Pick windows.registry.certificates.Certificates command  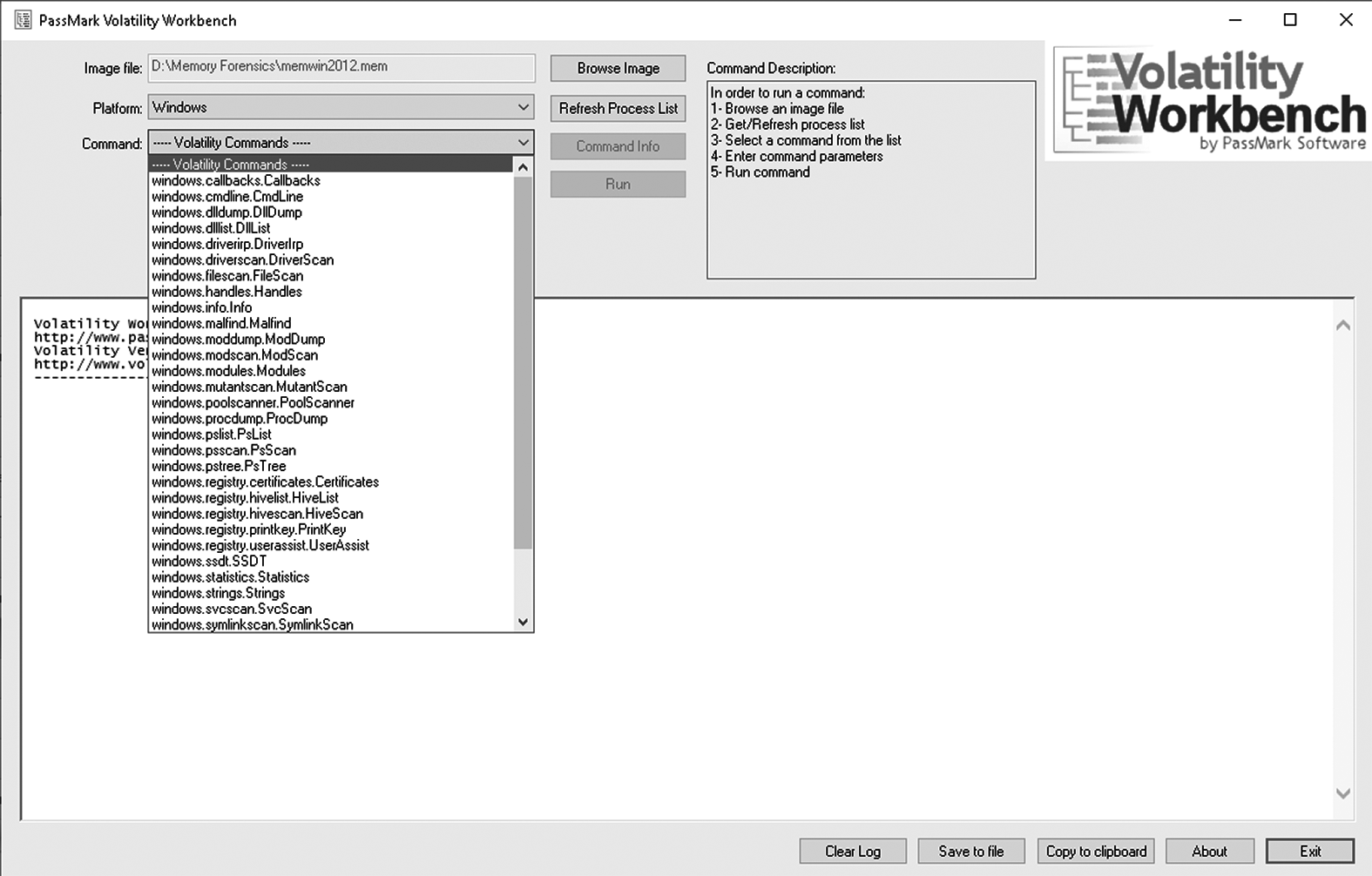pos(331,482)
